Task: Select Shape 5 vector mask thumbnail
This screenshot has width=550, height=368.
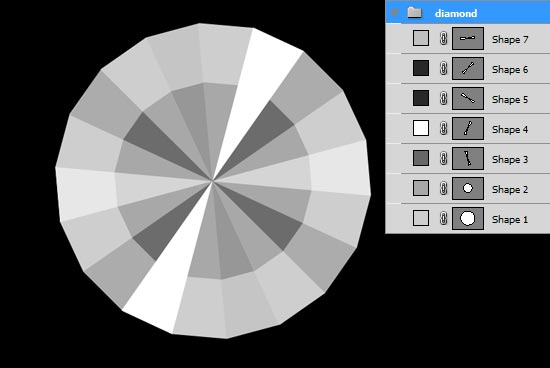Action: point(468,98)
